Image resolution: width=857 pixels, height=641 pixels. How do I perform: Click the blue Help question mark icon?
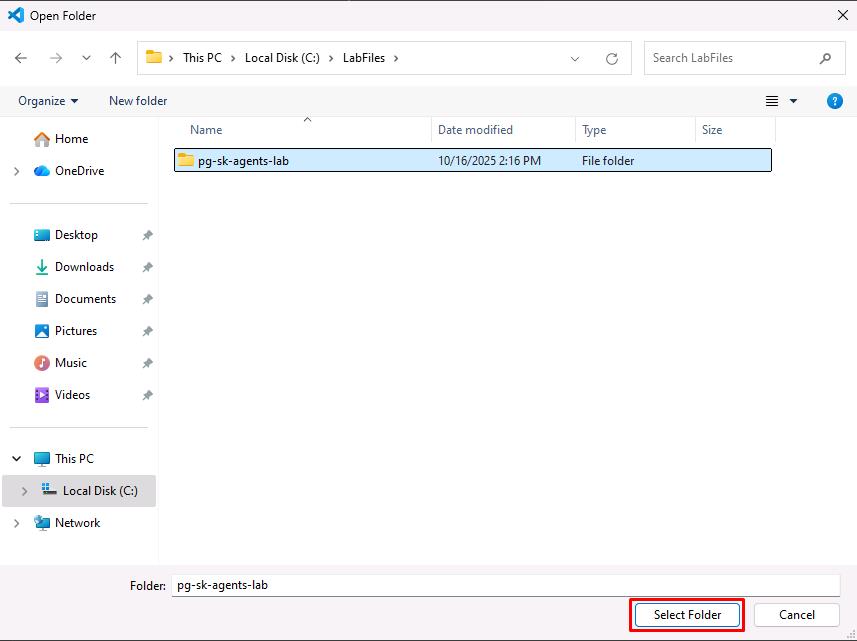click(x=835, y=101)
